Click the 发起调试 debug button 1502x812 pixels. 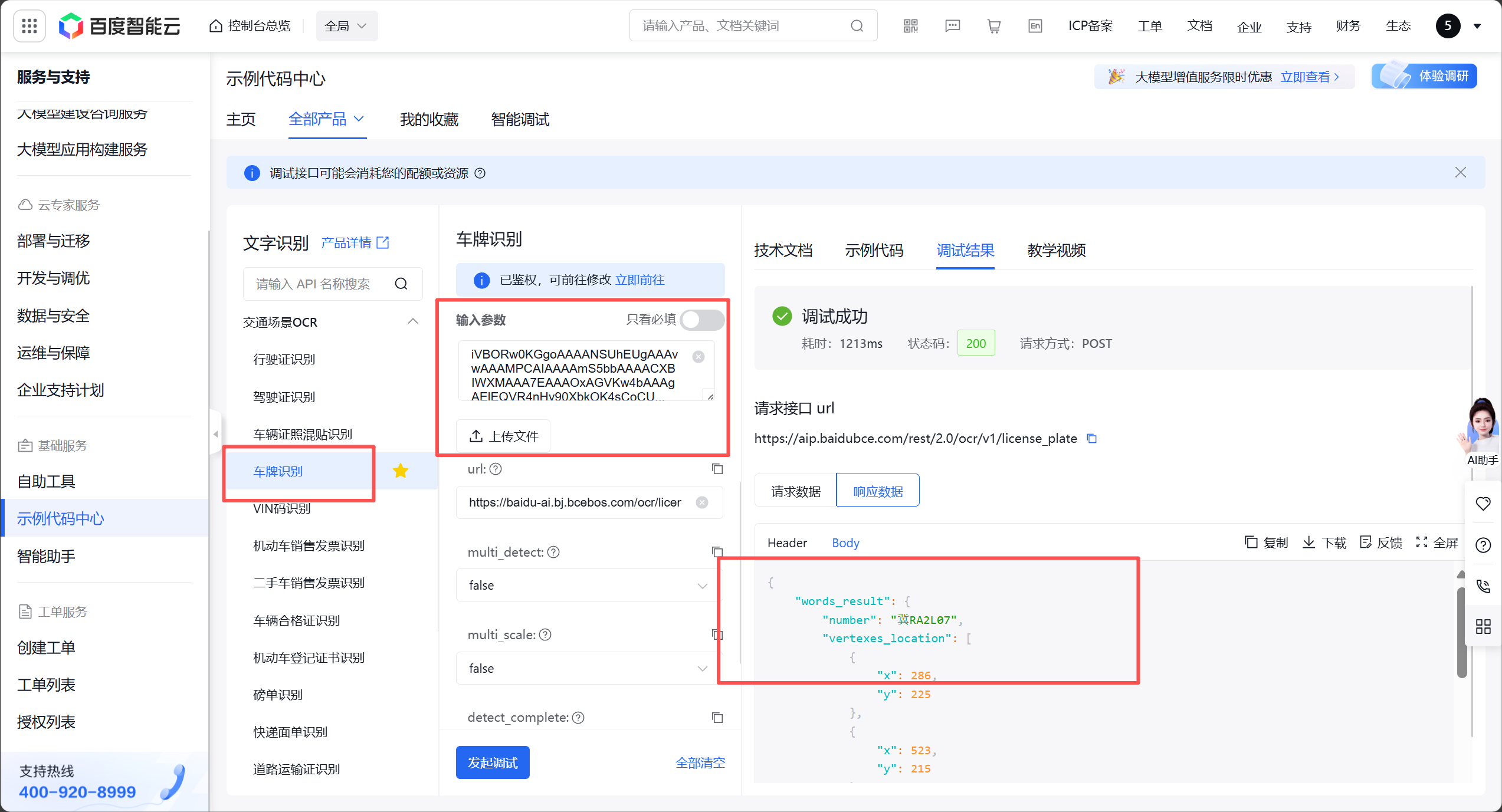[492, 762]
